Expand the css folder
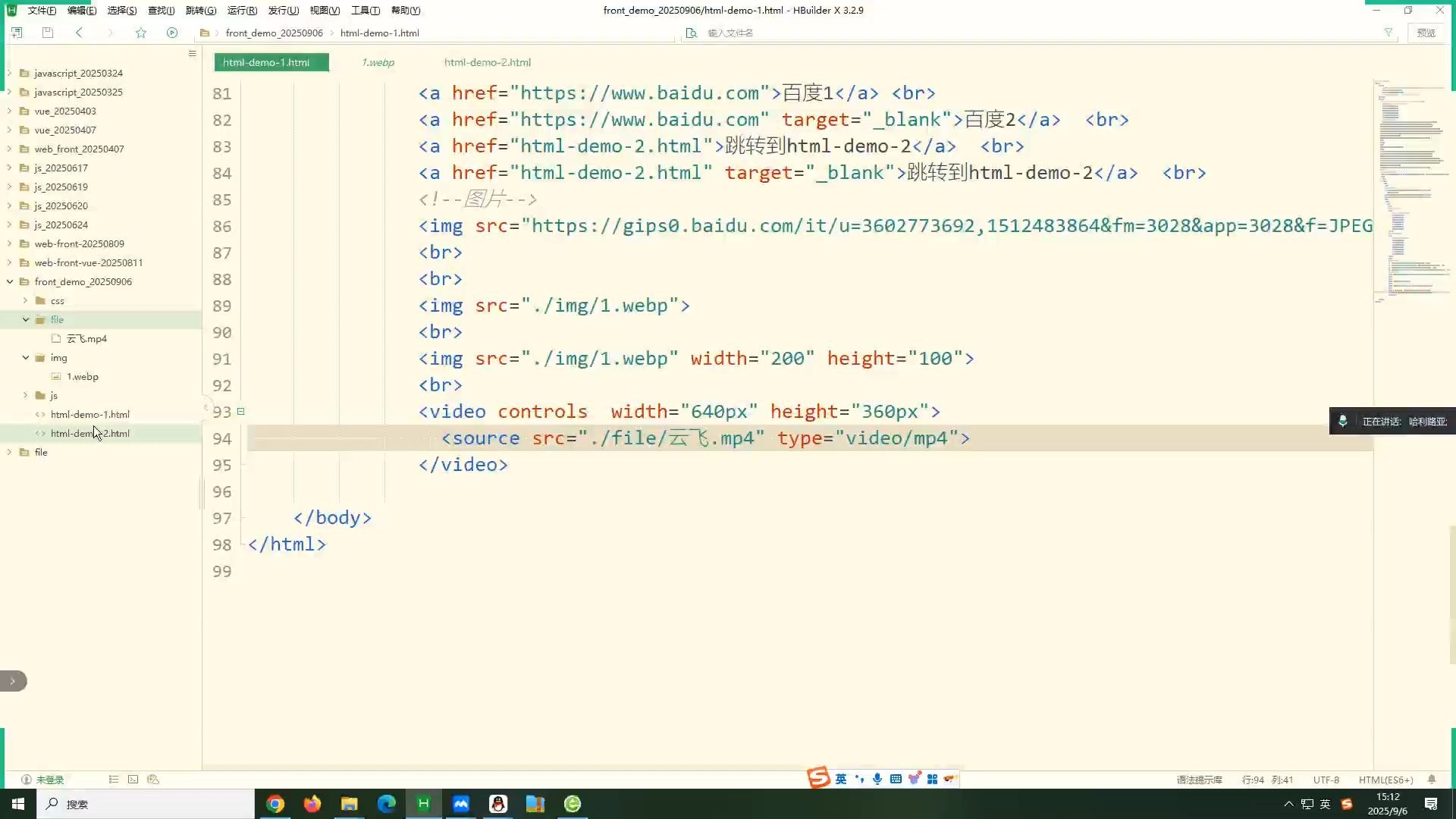Image resolution: width=1456 pixels, height=819 pixels. point(26,300)
